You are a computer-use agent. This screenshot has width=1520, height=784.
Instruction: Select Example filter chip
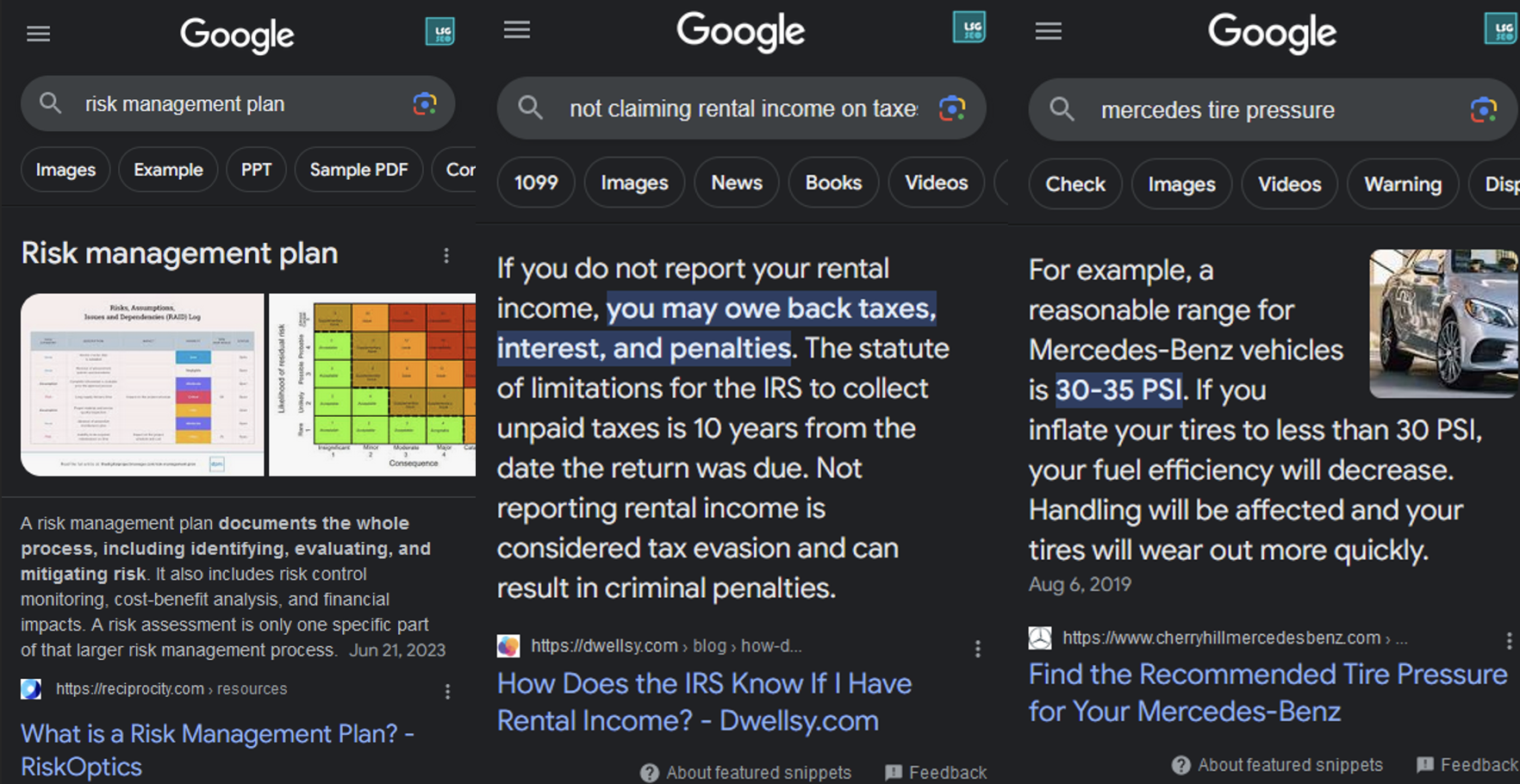[168, 170]
